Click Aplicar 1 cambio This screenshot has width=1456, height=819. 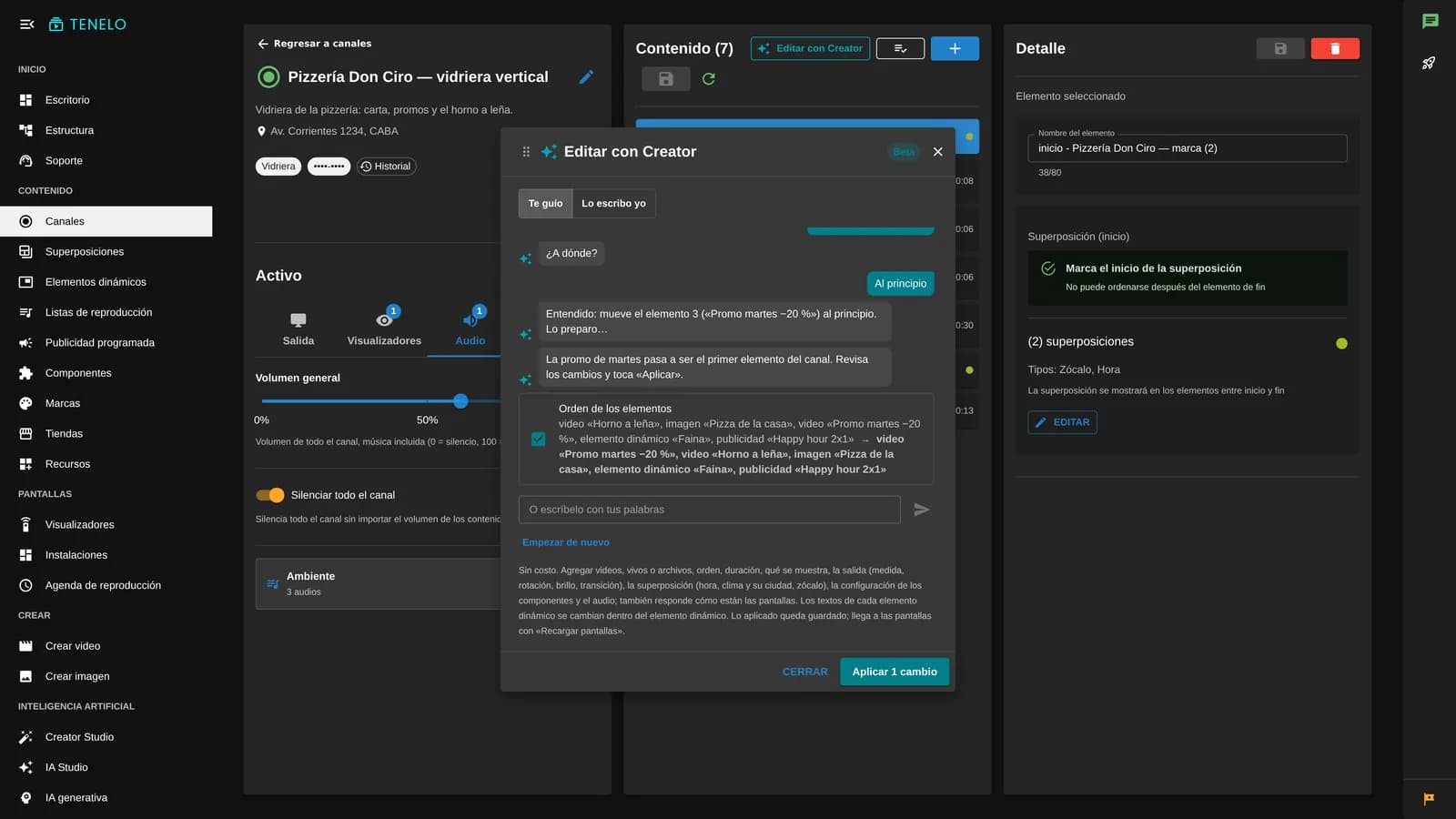pyautogui.click(x=895, y=672)
